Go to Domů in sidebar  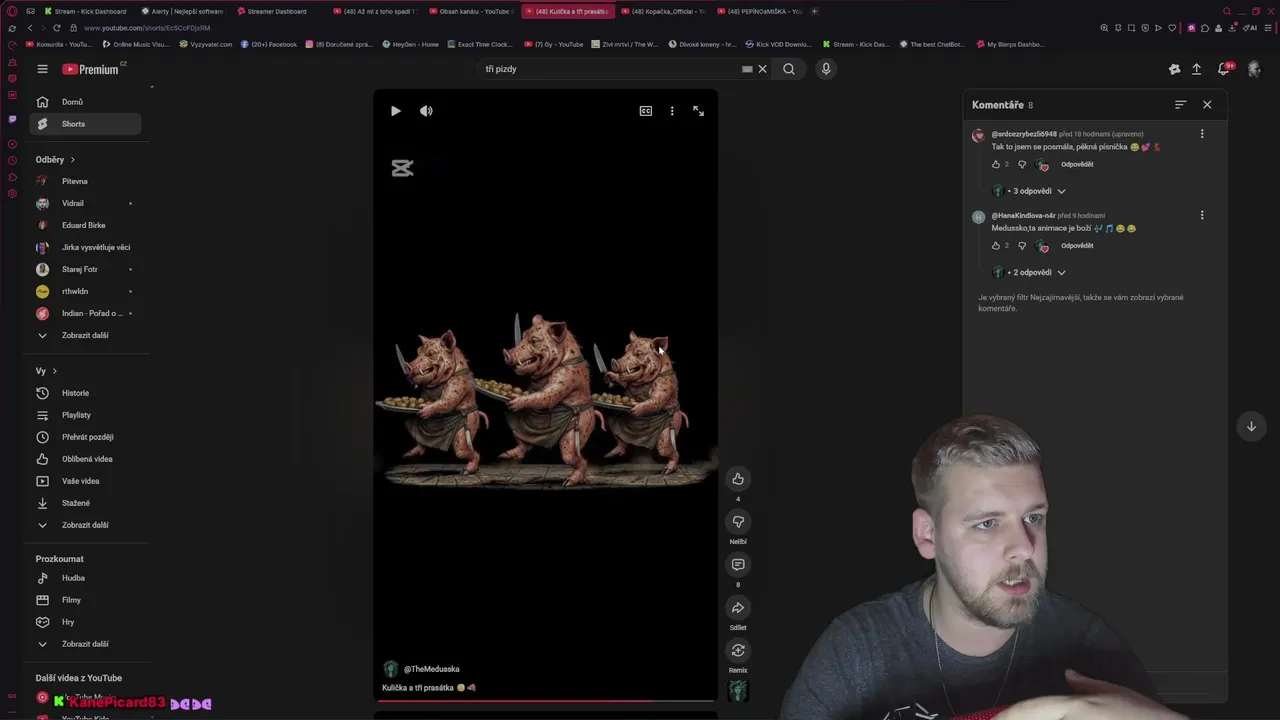[x=85, y=102]
